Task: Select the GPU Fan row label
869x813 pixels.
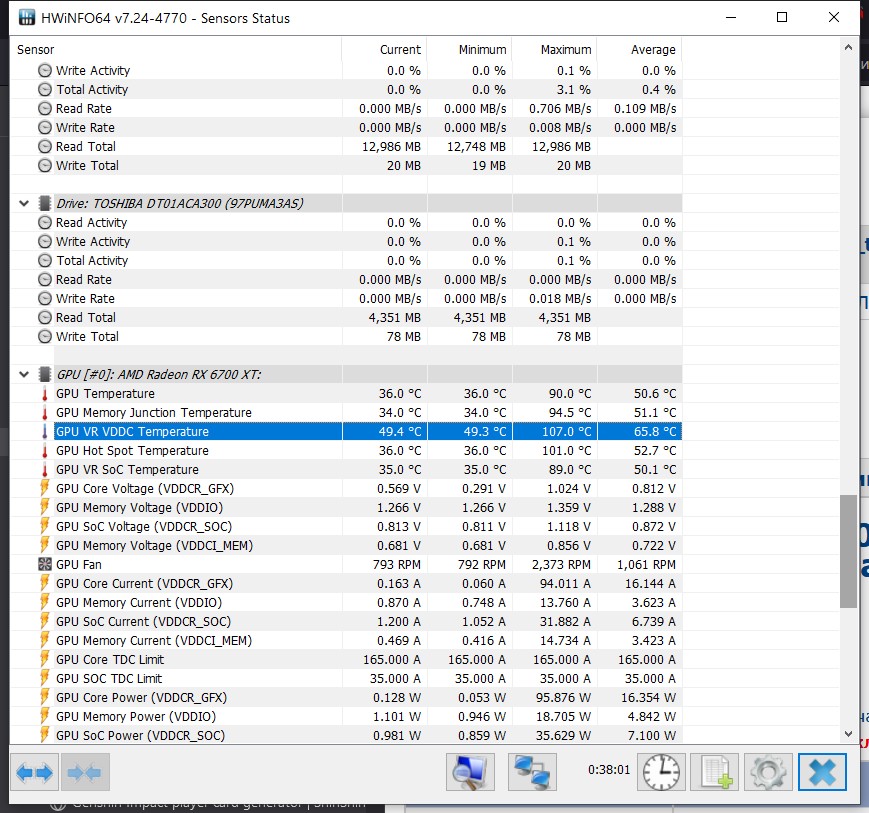Action: click(x=79, y=564)
